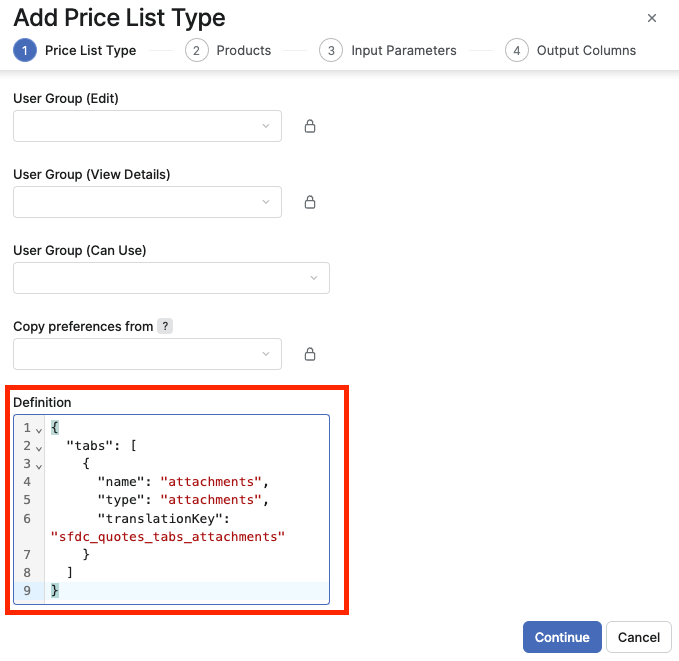Click lock icon beside User Group (Edit)

[310, 127]
